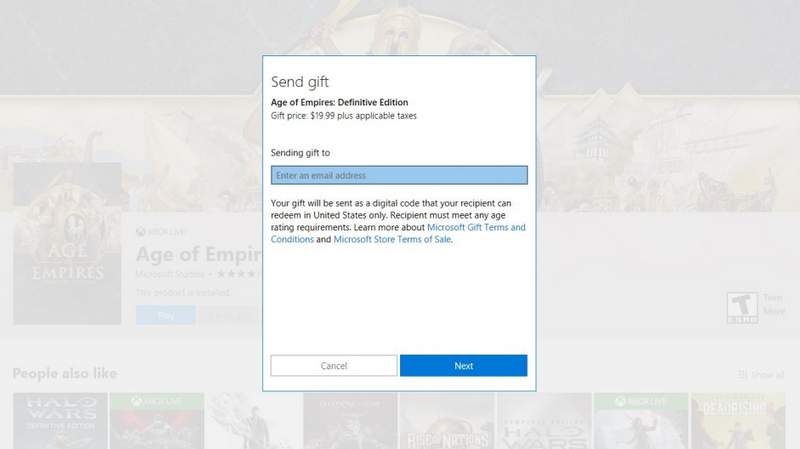Click the Next button
This screenshot has height=449, width=800.
(463, 365)
